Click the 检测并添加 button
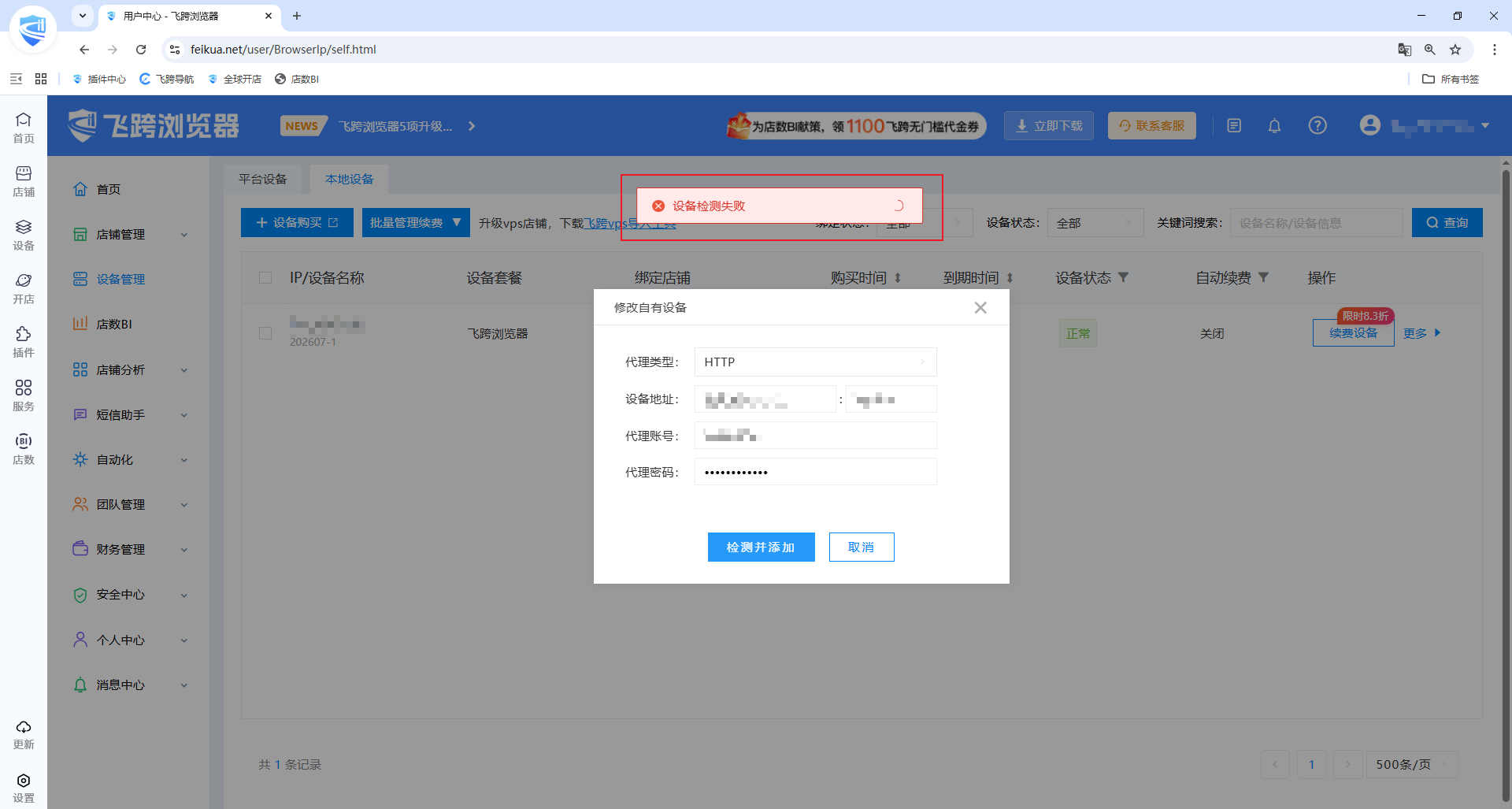 point(761,547)
